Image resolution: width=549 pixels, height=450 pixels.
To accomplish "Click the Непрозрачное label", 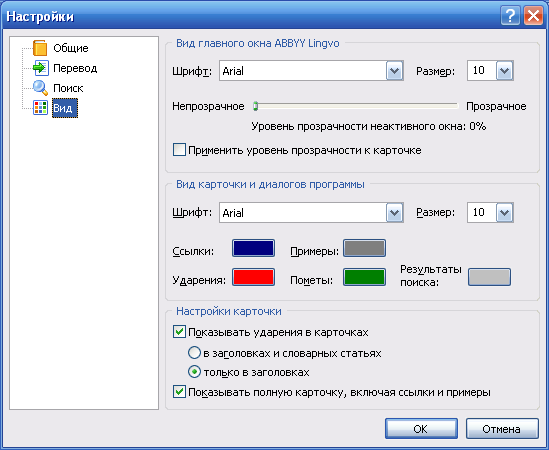I will click(x=208, y=106).
